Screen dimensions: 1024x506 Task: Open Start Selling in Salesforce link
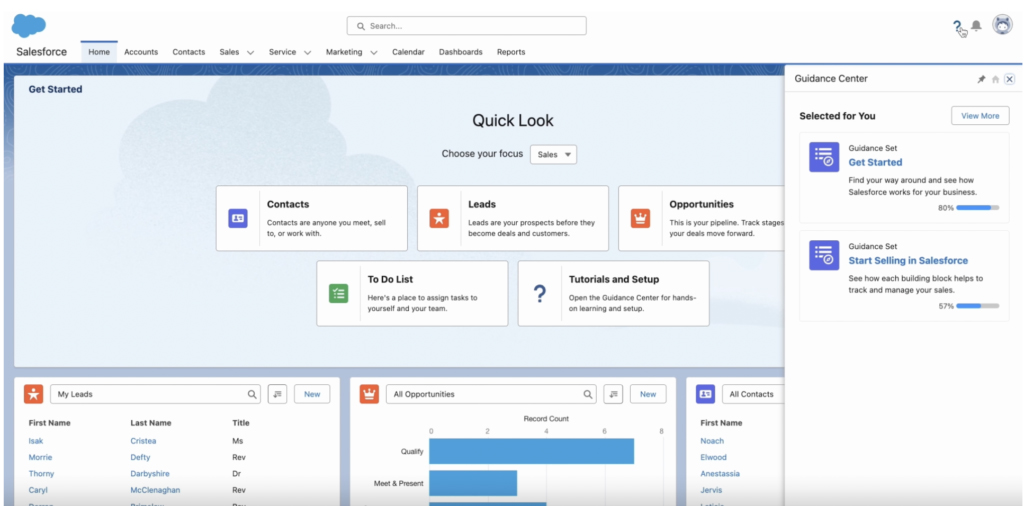coord(908,261)
